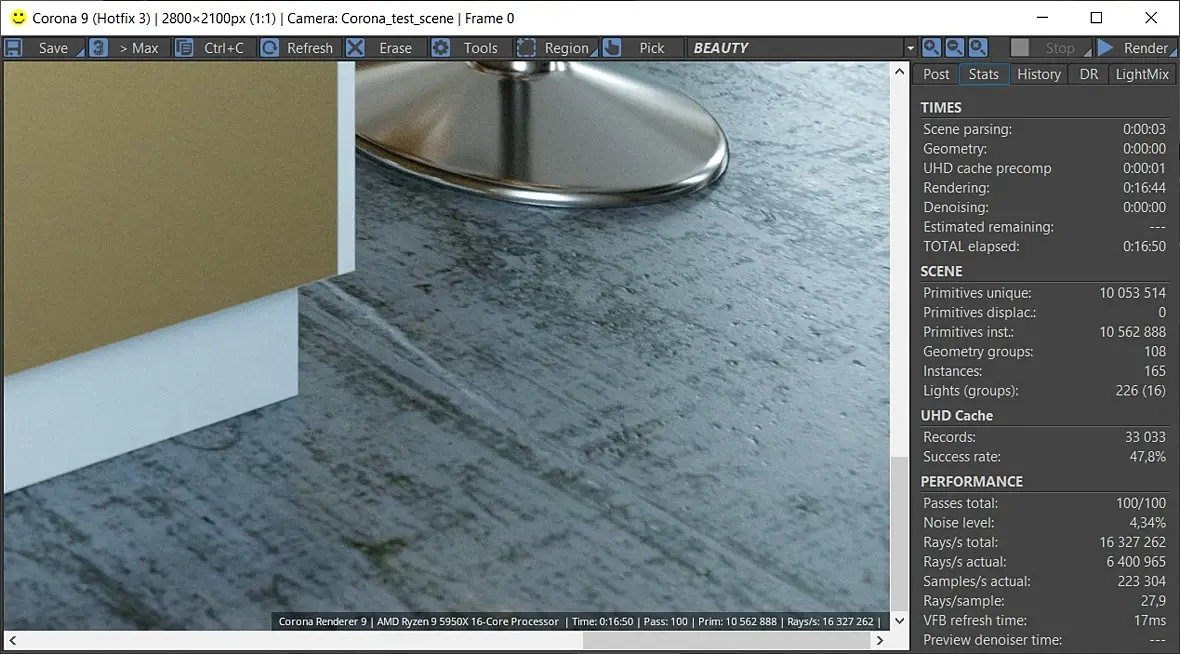Click the Refresh icon

(x=269, y=48)
